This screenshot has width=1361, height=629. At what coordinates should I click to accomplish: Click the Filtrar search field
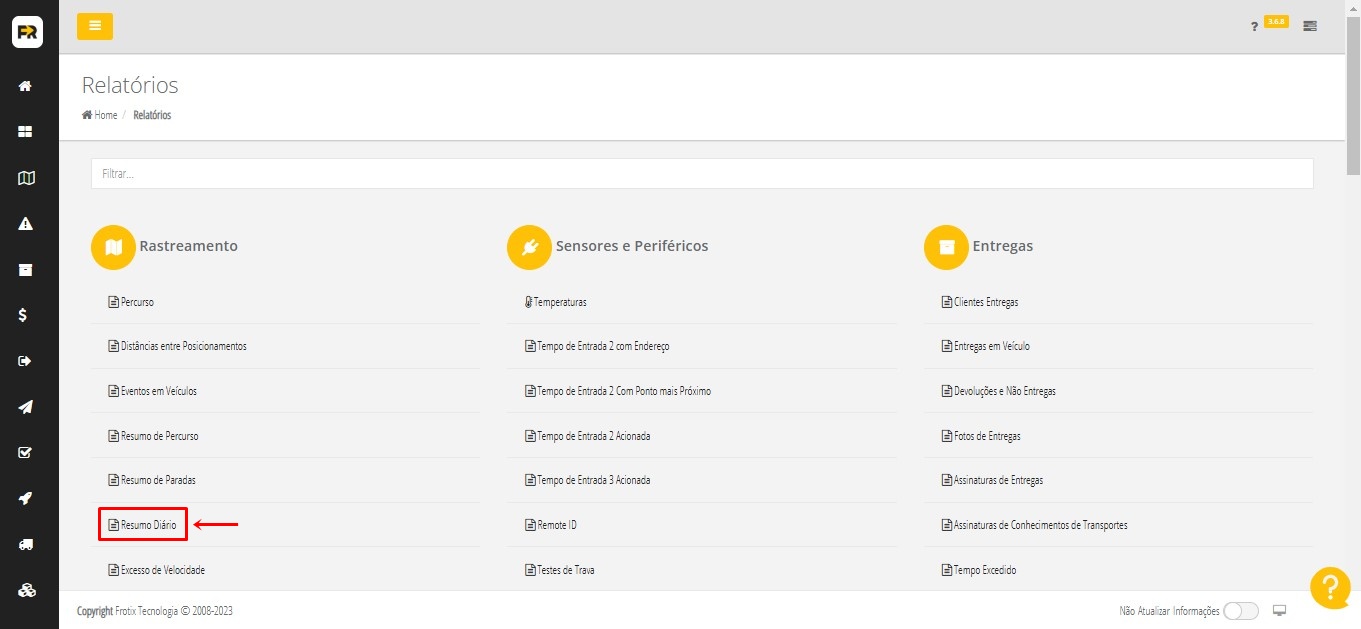point(701,174)
